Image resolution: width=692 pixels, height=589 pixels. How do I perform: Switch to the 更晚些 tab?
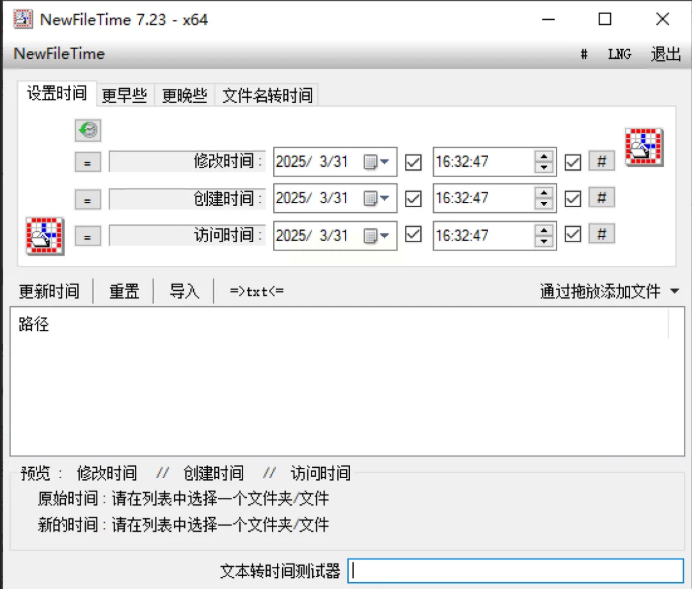(184, 95)
